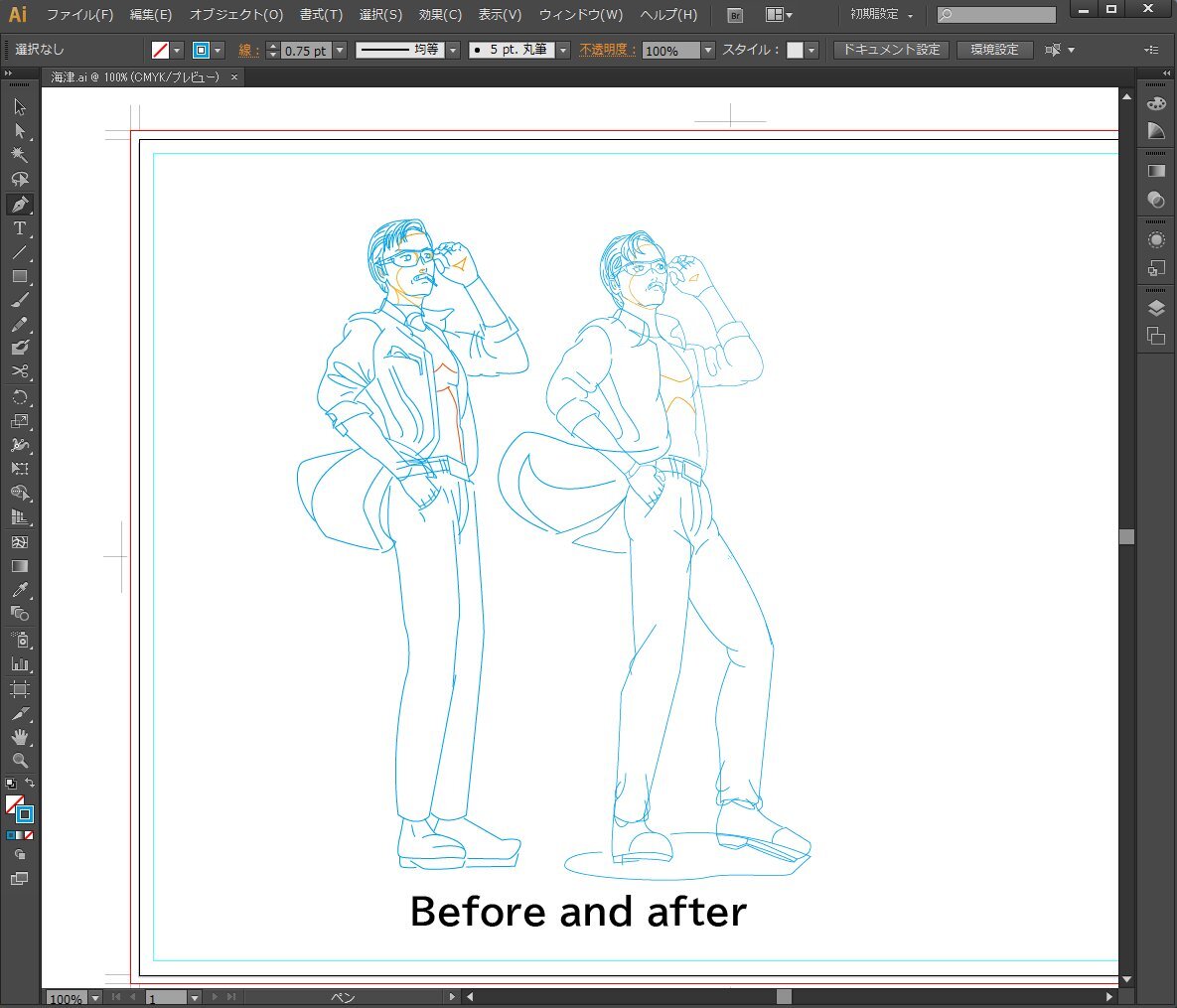Open the stroke color dropdown arrow
This screenshot has width=1177, height=1008.
click(218, 51)
